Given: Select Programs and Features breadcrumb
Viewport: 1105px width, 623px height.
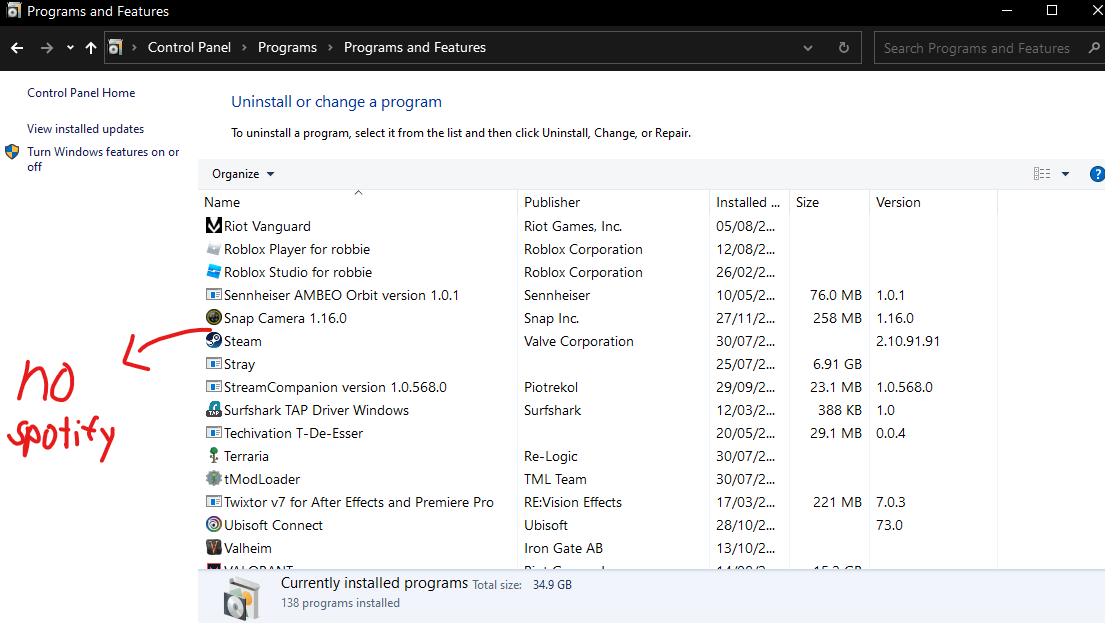Looking at the screenshot, I should coord(414,47).
